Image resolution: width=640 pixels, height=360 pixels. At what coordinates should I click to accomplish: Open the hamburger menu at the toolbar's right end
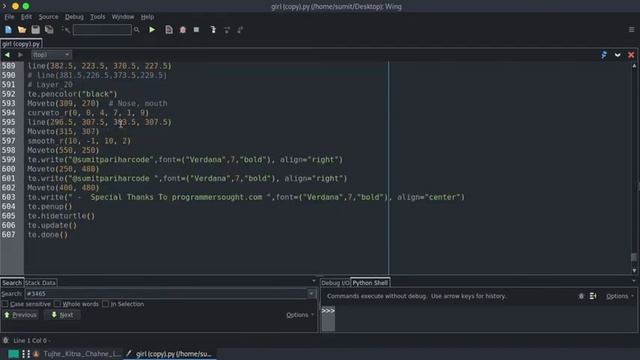tap(631, 29)
